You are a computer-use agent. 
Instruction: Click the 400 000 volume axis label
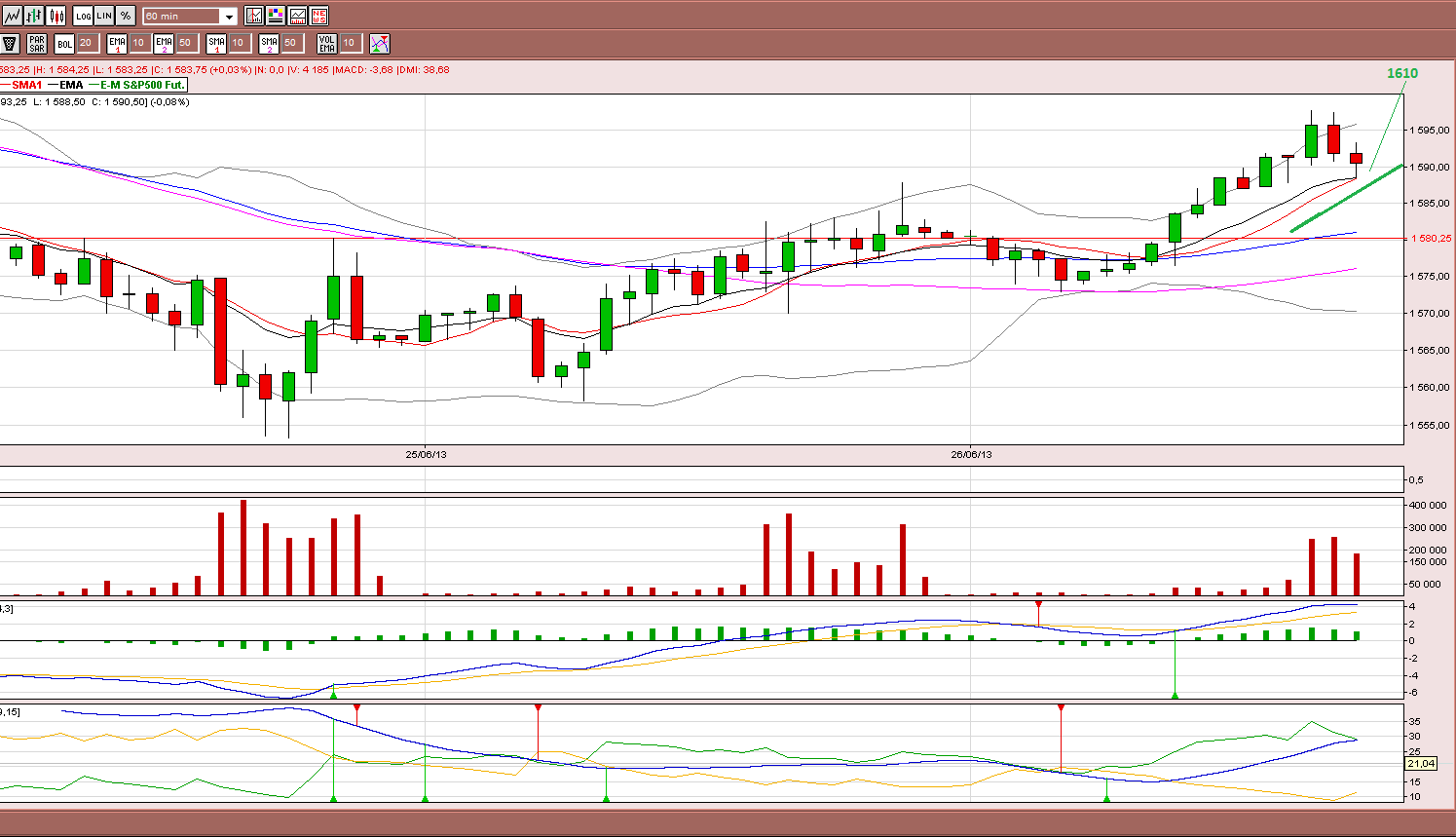pyautogui.click(x=1427, y=505)
